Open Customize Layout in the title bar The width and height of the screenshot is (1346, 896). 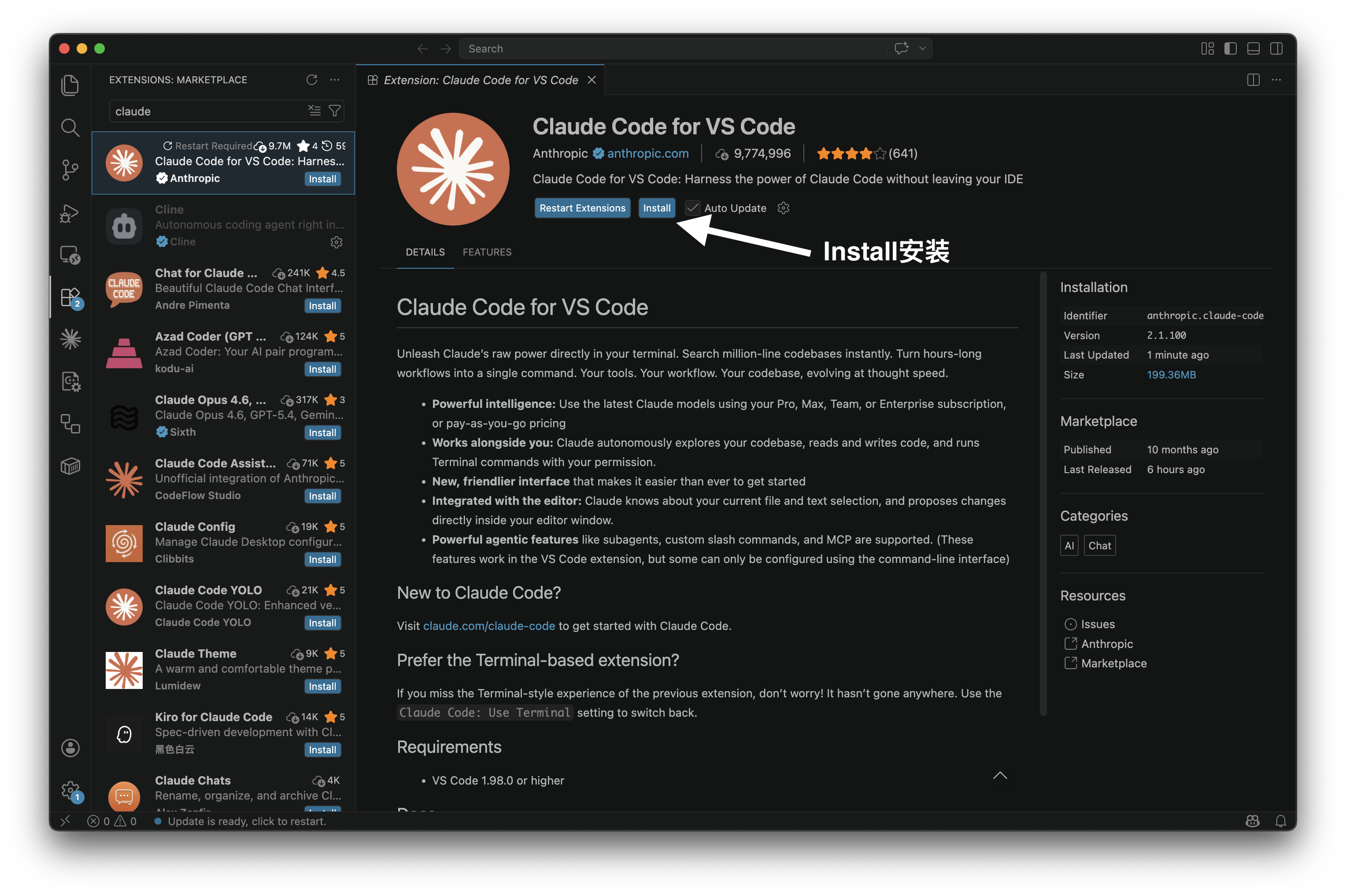coord(1207,48)
